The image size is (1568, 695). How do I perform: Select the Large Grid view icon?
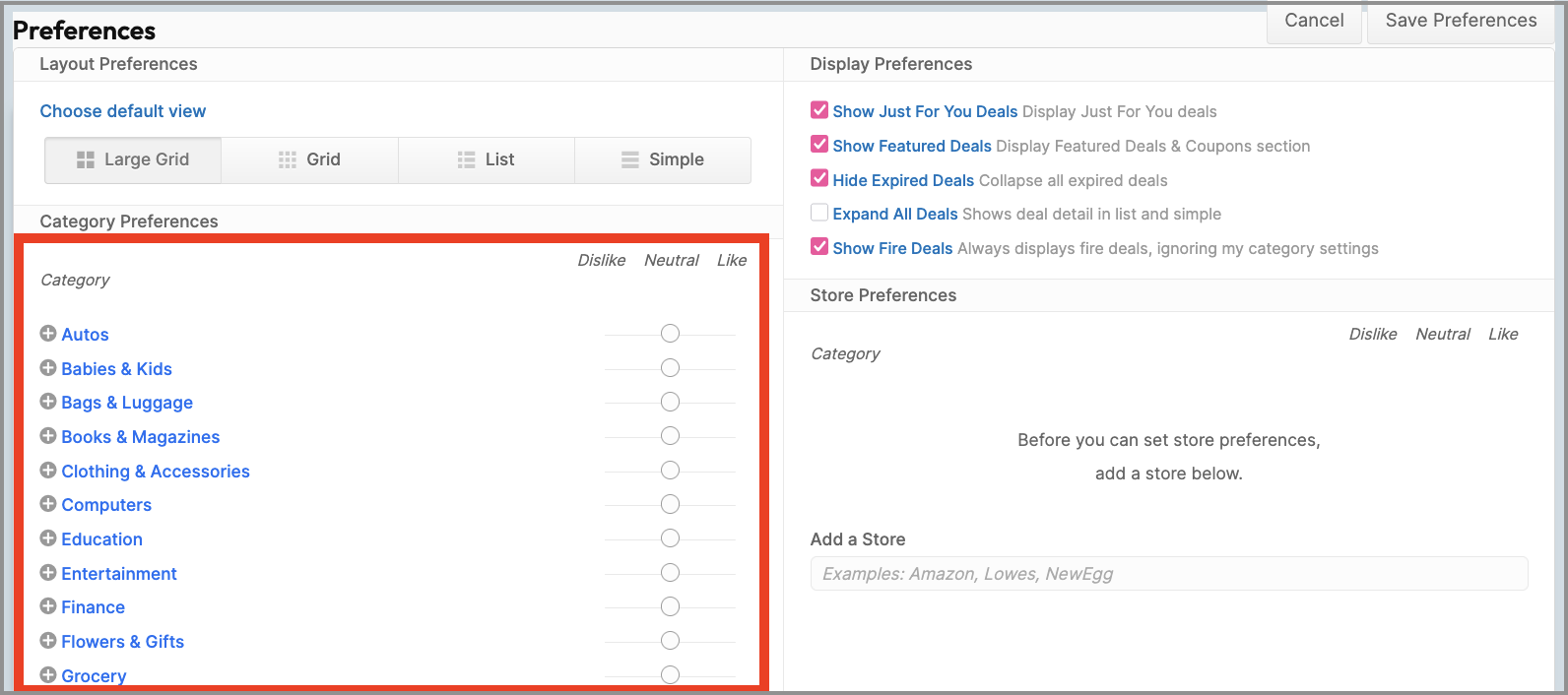pyautogui.click(x=86, y=159)
